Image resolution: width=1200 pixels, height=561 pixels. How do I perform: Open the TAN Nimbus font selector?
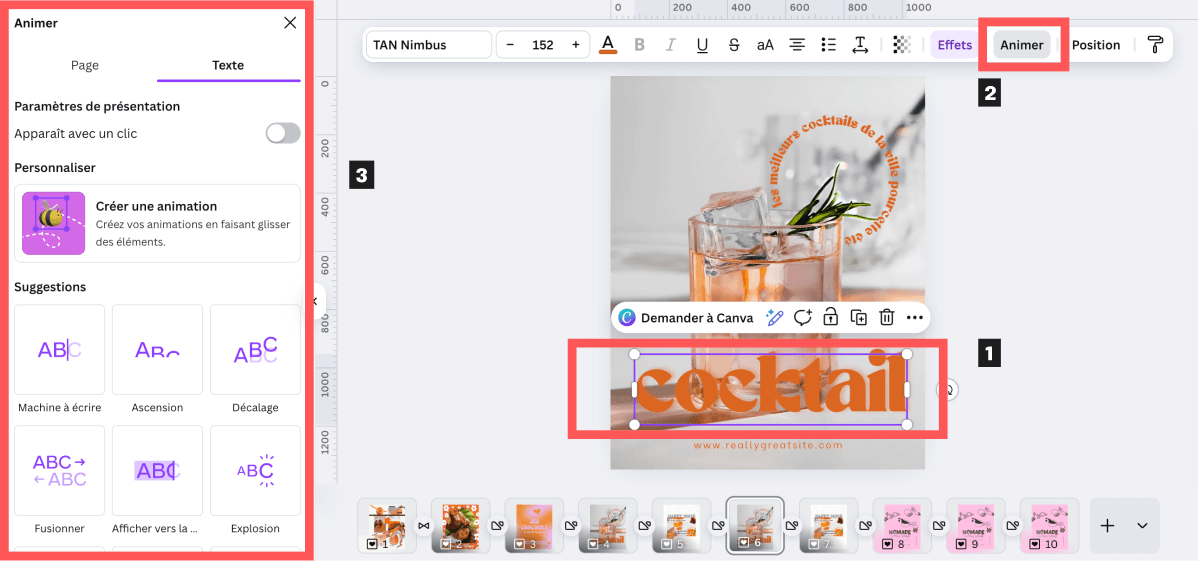429,45
